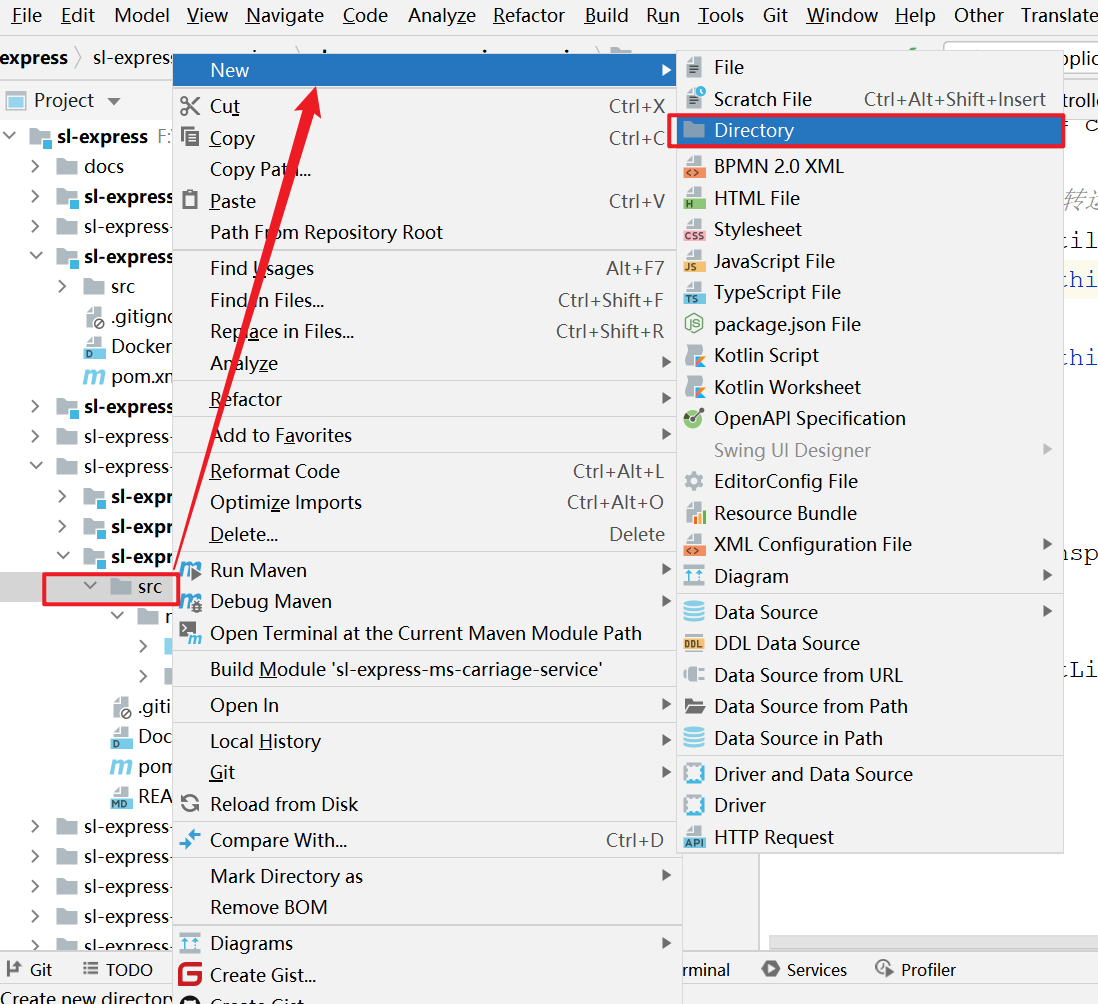The image size is (1098, 1004).
Task: Click the OpenAPI Specification icon
Action: click(x=694, y=418)
